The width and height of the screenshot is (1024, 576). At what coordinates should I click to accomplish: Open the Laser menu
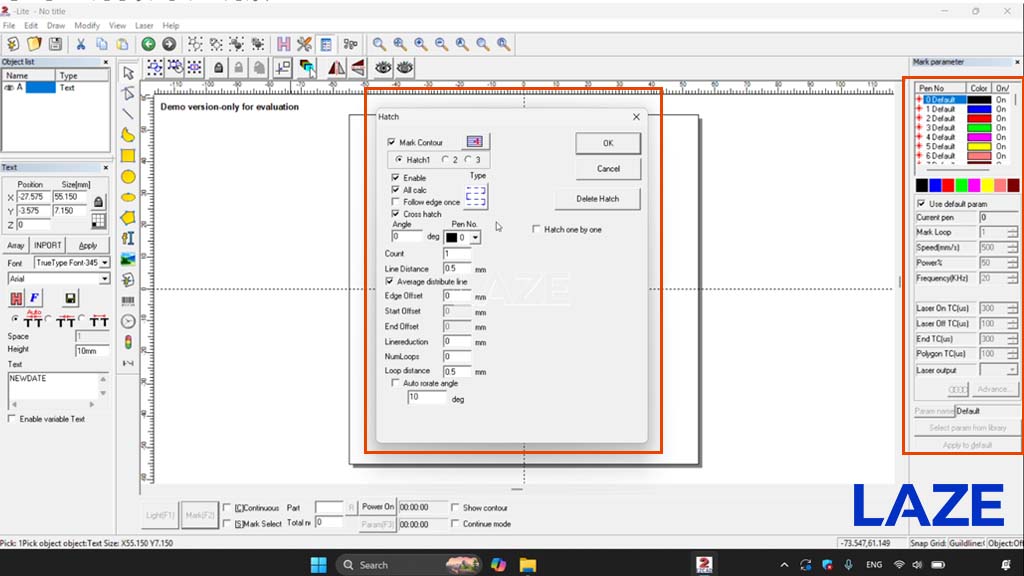tap(144, 25)
